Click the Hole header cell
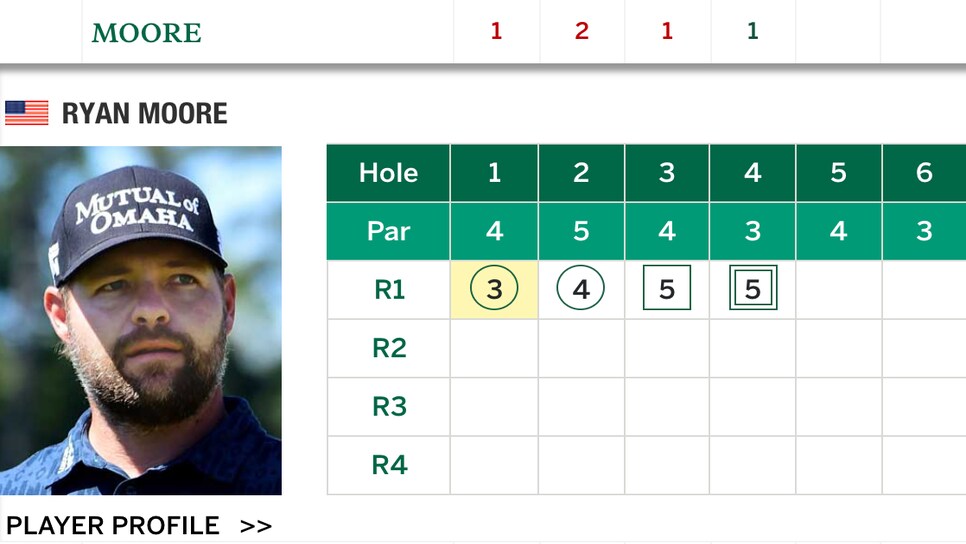 point(389,173)
